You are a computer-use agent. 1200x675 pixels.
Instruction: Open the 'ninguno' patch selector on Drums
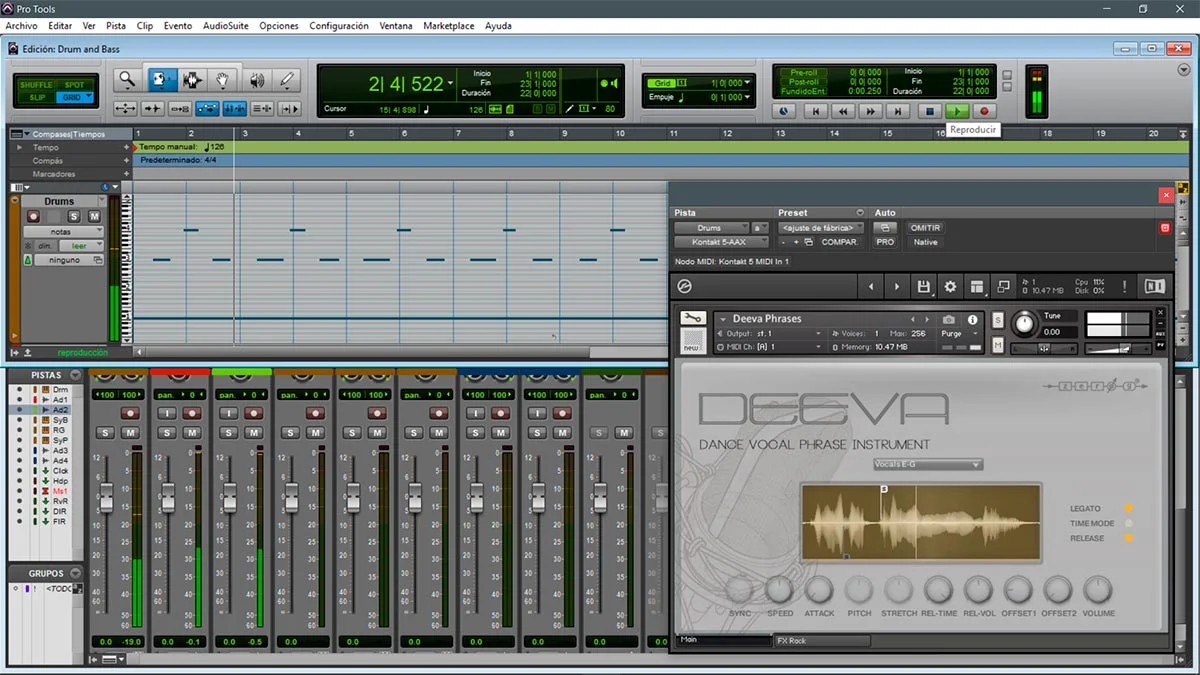(70, 260)
